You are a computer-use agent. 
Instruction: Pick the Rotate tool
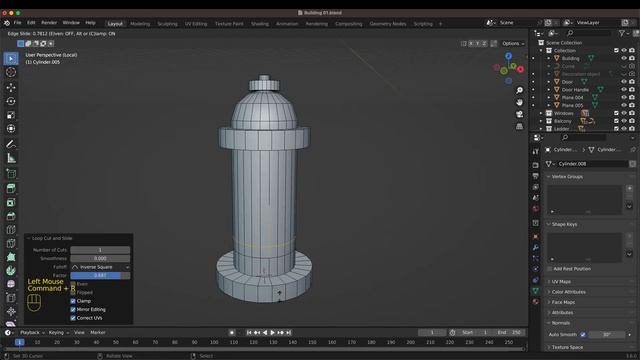11,101
